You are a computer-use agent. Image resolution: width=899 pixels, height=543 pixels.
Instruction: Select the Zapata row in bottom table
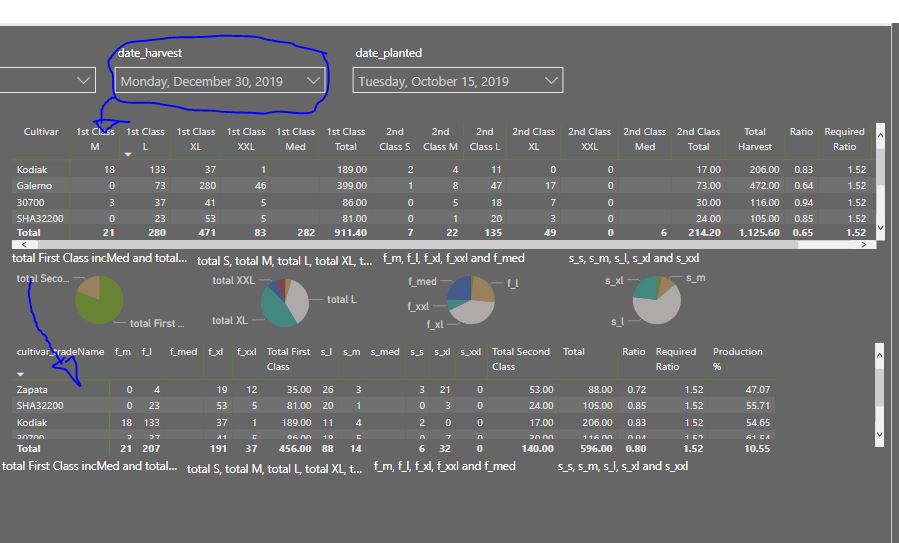click(x=393, y=389)
